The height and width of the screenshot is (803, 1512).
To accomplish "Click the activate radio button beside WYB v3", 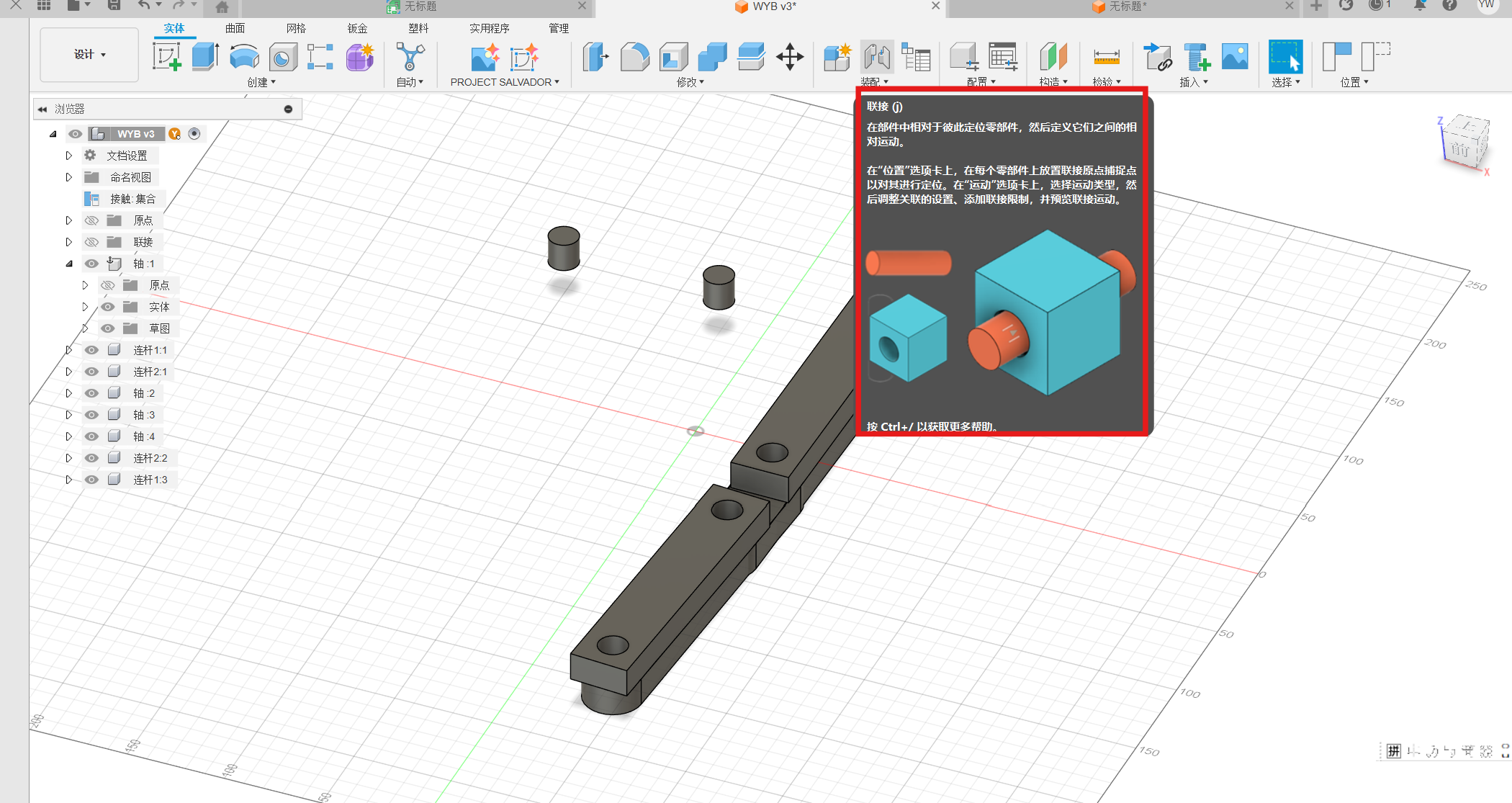I will [x=194, y=133].
